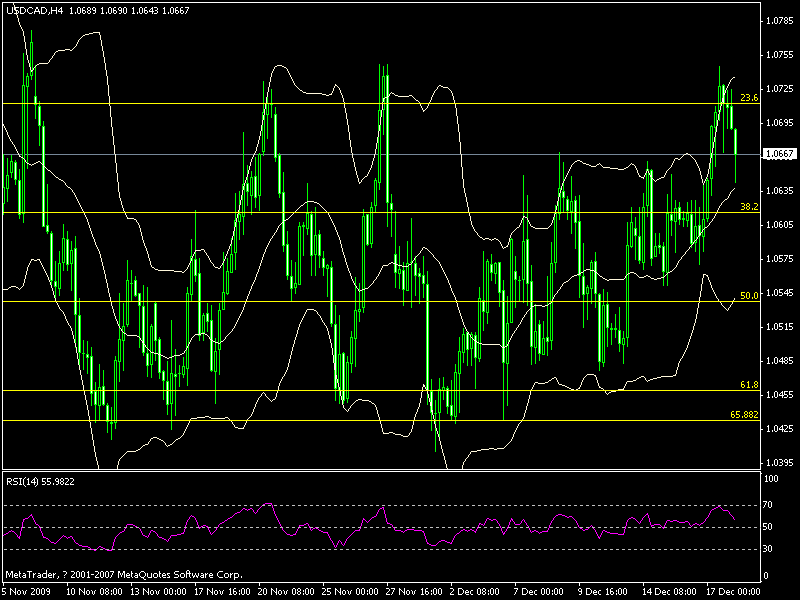The image size is (800, 600).
Task: Click the RSI 30 level label
Action: coord(768,548)
